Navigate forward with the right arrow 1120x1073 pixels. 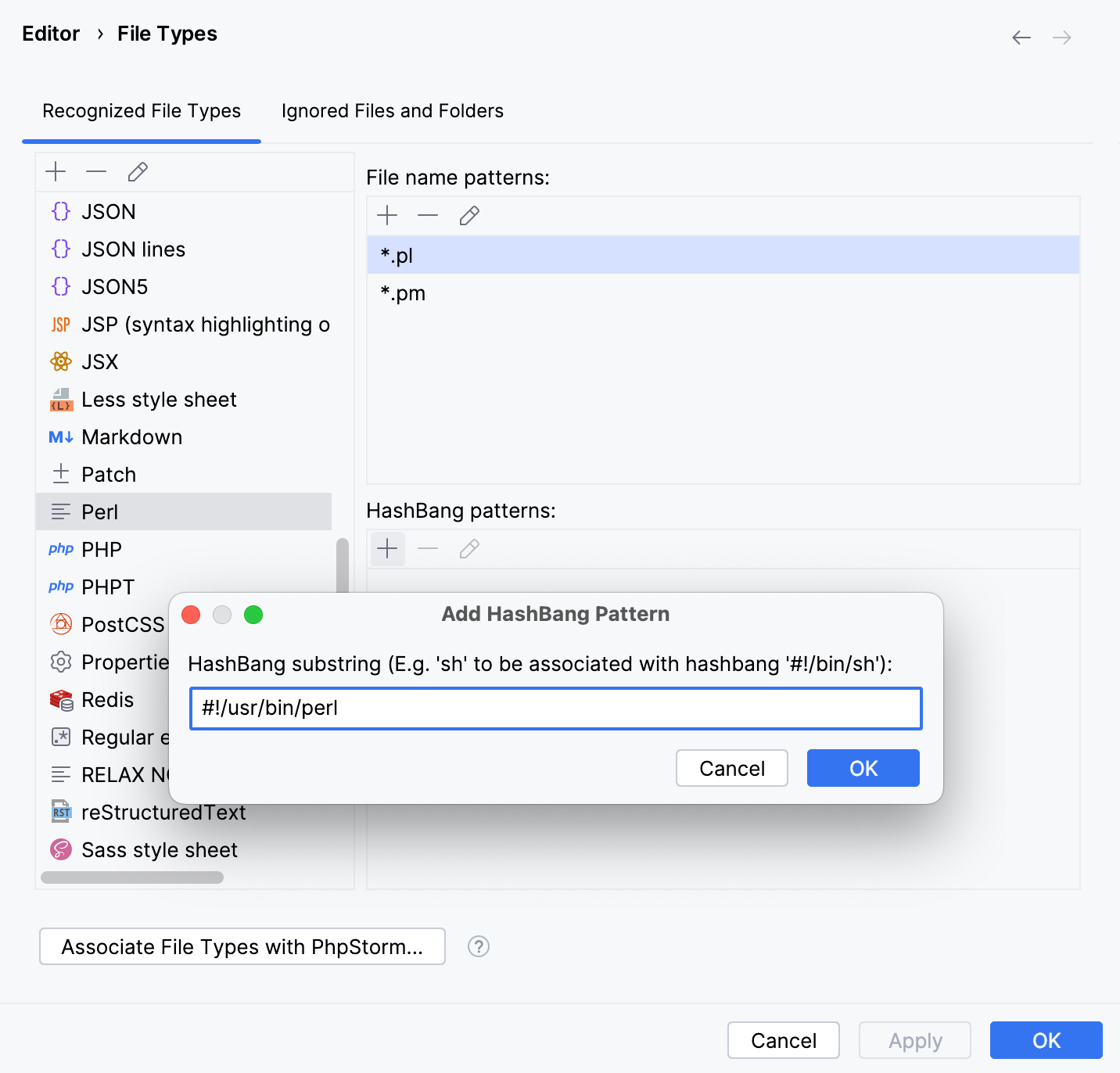tap(1061, 37)
